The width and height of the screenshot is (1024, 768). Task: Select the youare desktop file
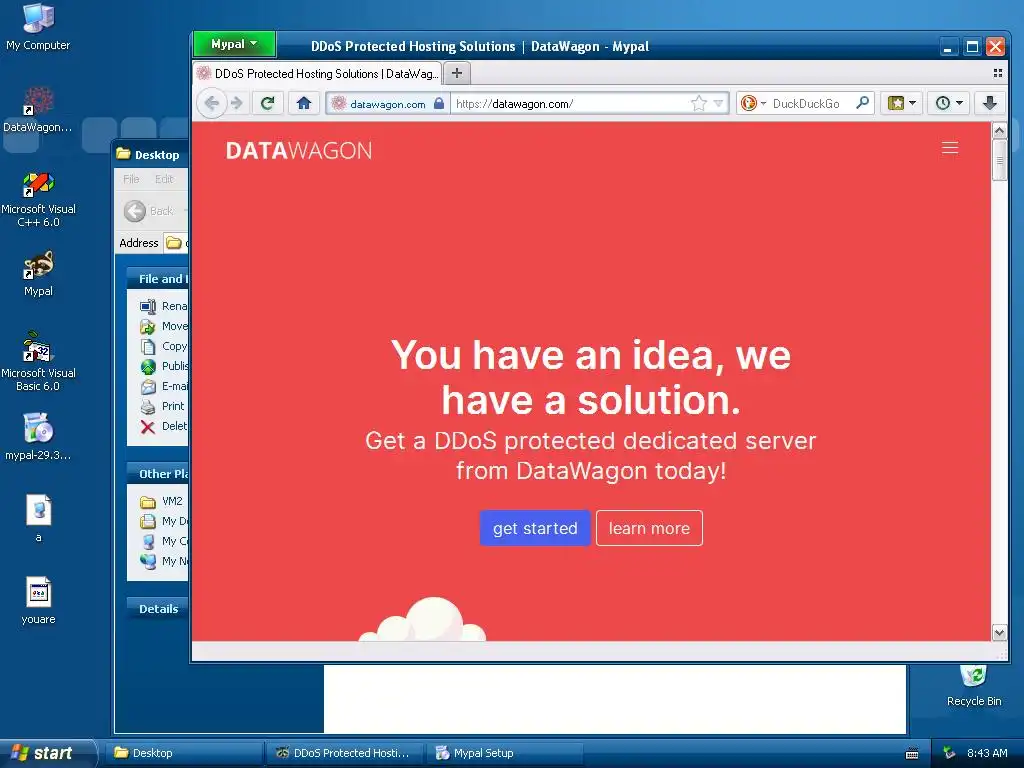tap(39, 600)
